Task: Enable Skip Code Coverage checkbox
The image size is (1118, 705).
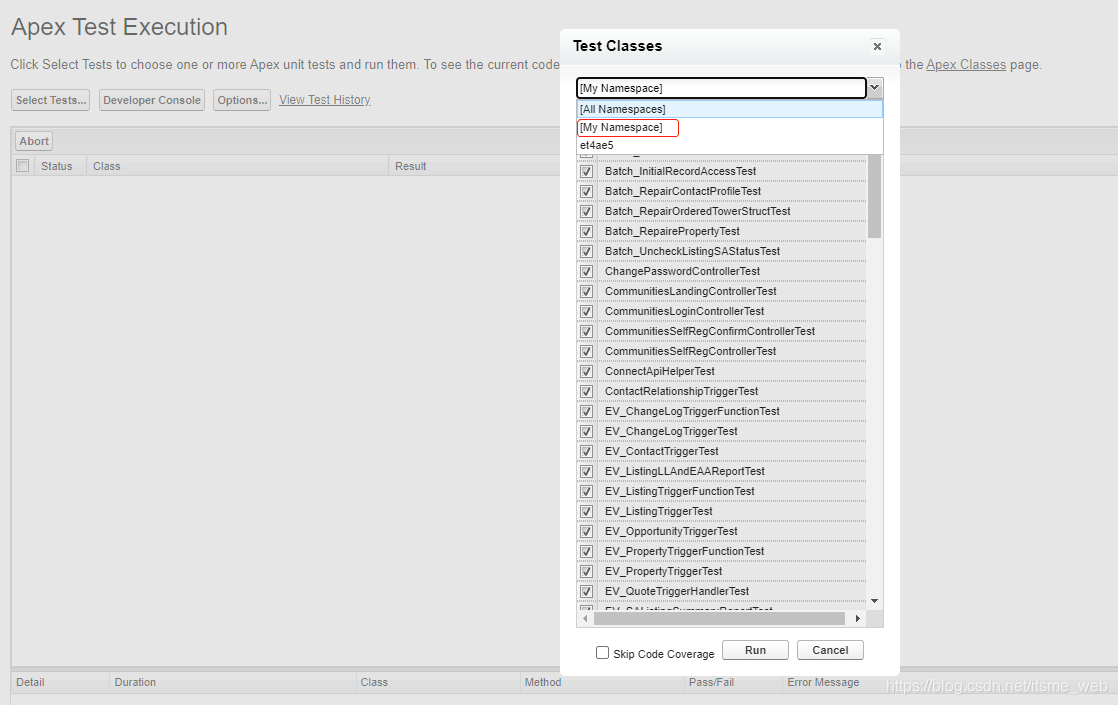Action: 602,653
